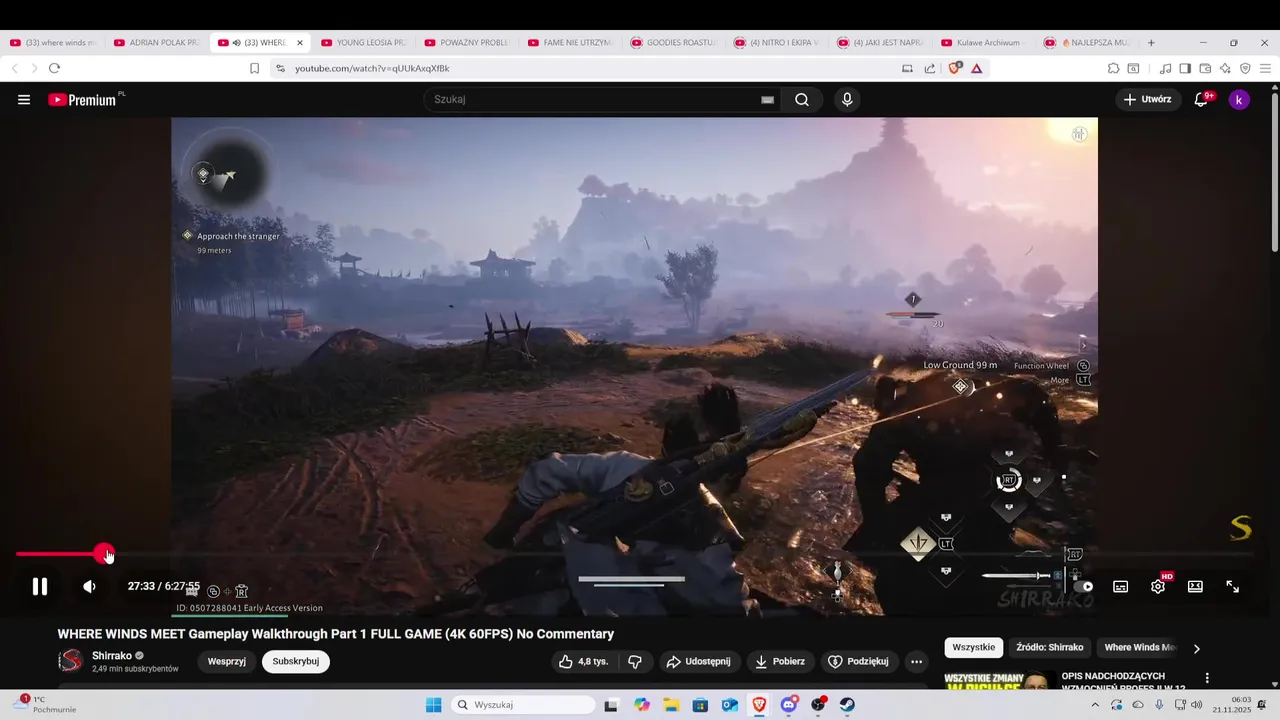Click the red scrubber handle on progress bar
The image size is (1280, 720).
(x=103, y=554)
